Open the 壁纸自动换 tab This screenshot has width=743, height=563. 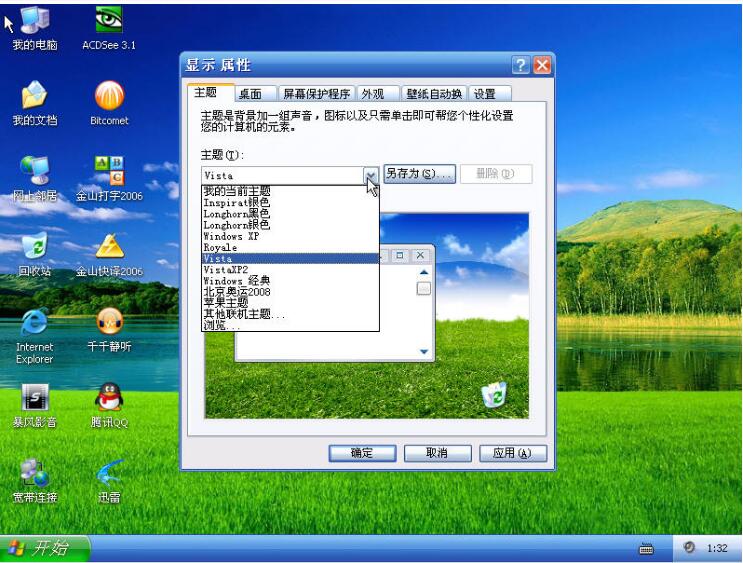click(434, 94)
